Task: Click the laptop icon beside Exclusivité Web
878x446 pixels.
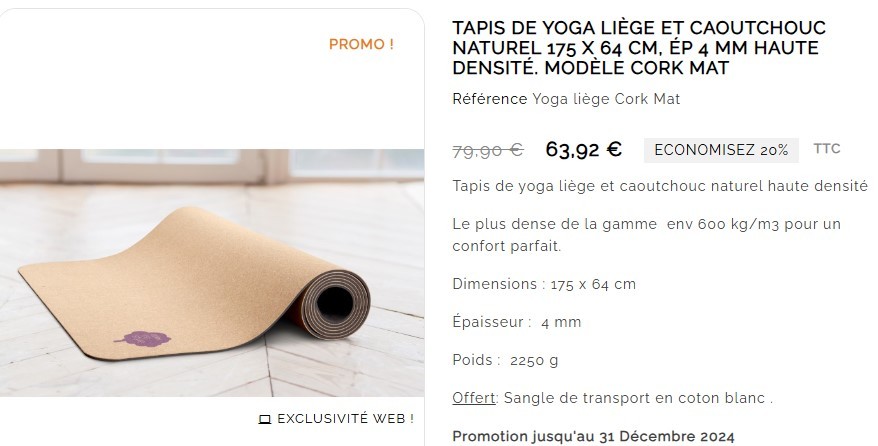Action: (x=265, y=419)
